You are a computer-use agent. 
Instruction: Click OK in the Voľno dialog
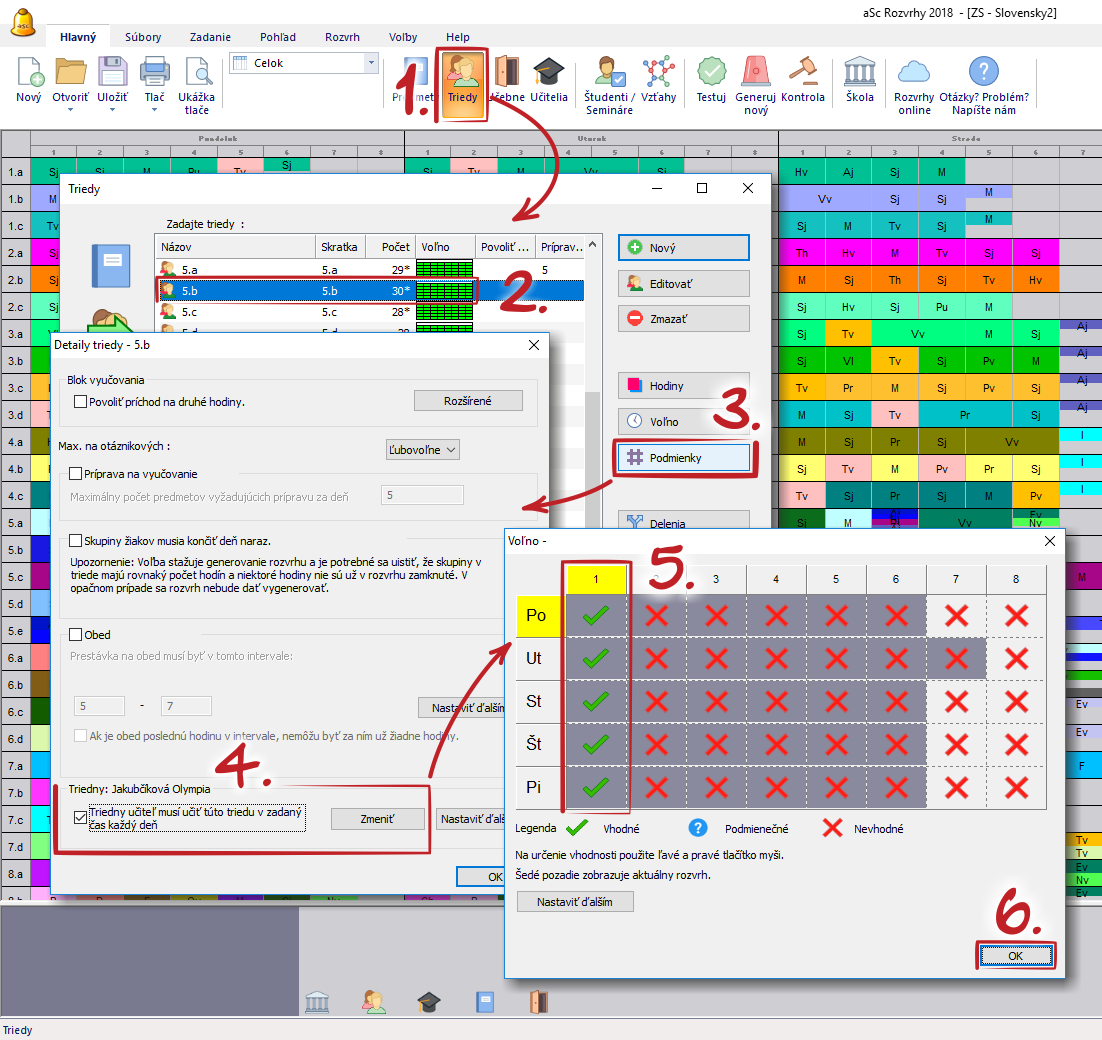1015,956
